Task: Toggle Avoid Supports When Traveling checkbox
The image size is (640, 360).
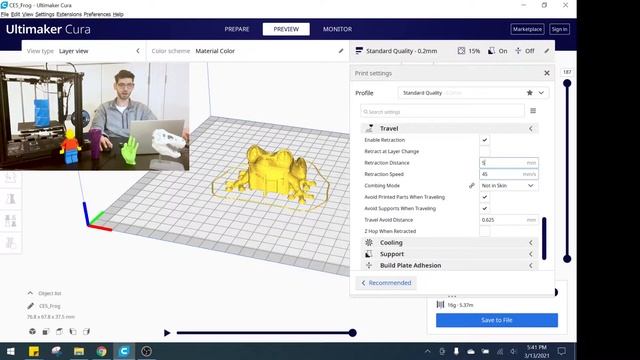Action: pos(484,209)
